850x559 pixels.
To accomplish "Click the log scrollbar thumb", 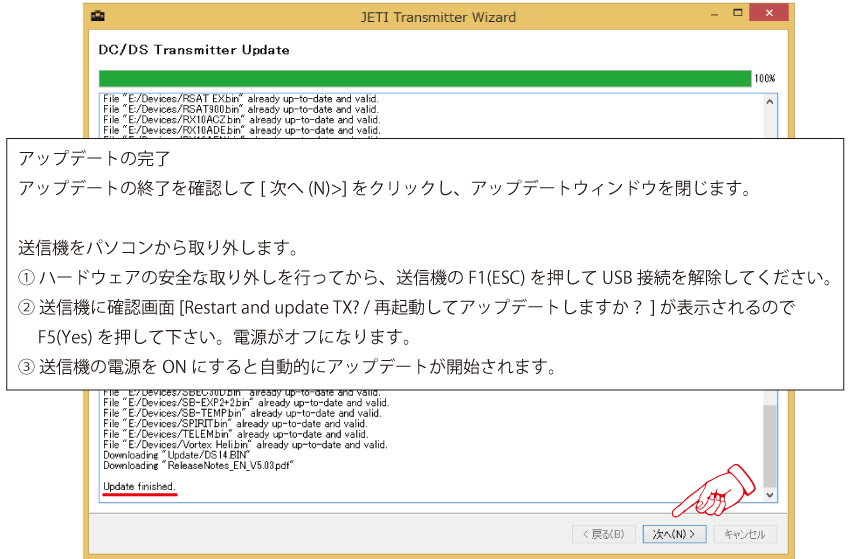I will pos(770,445).
